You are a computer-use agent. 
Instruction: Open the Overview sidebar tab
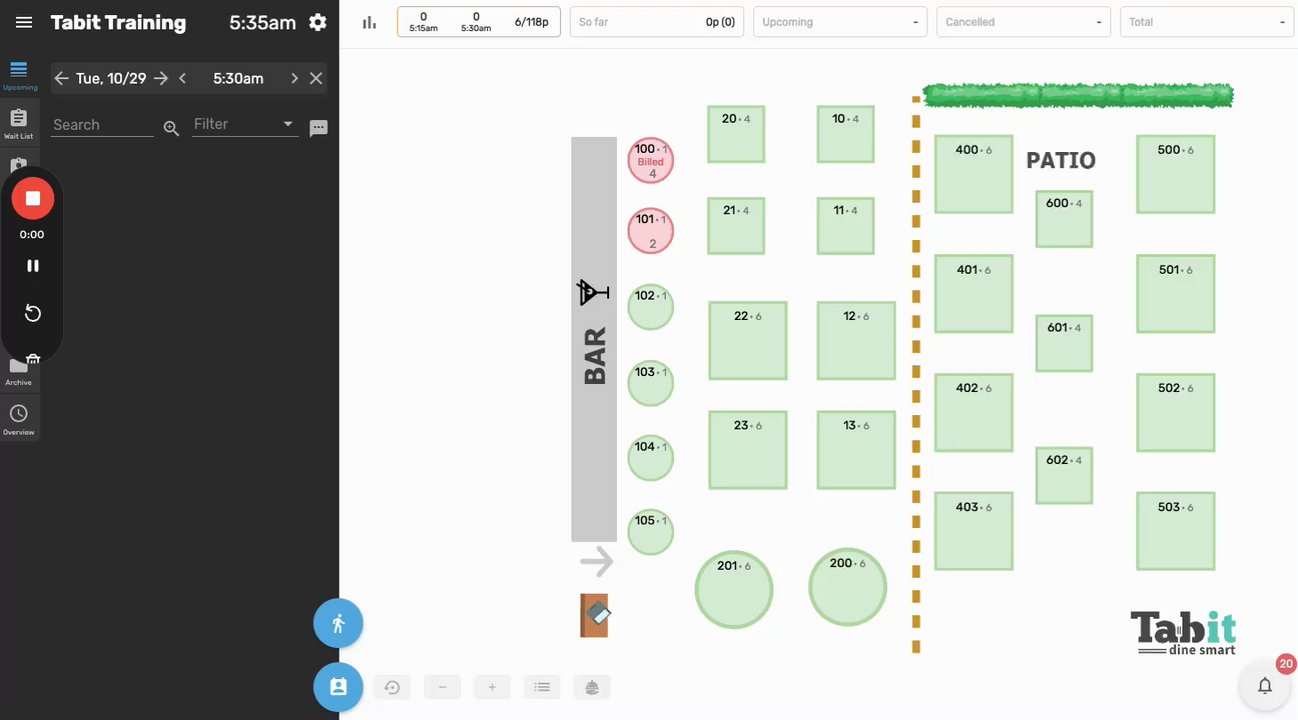pos(19,420)
